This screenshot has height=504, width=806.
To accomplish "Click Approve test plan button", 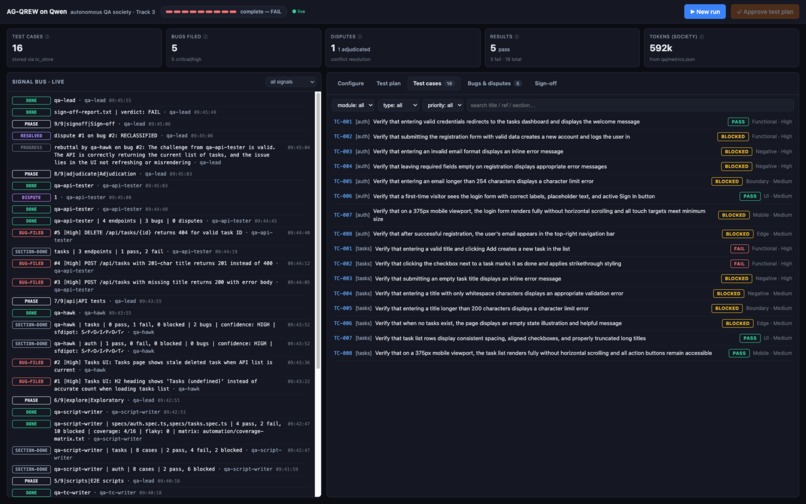I will 764,11.
